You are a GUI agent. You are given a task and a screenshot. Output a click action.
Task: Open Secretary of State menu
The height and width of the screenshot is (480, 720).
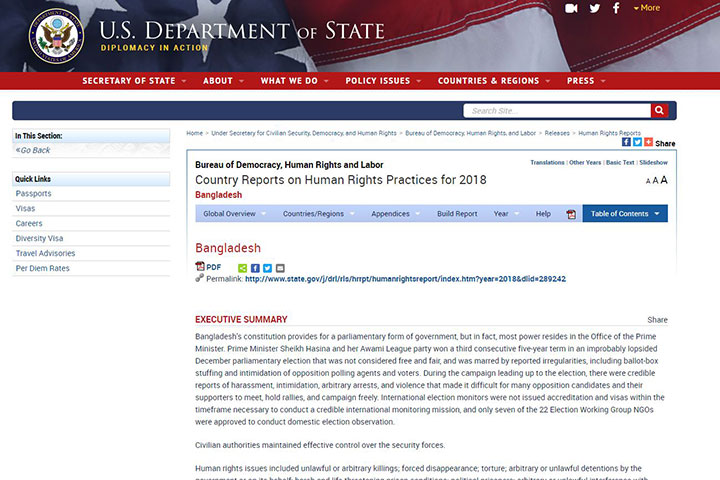[134, 81]
